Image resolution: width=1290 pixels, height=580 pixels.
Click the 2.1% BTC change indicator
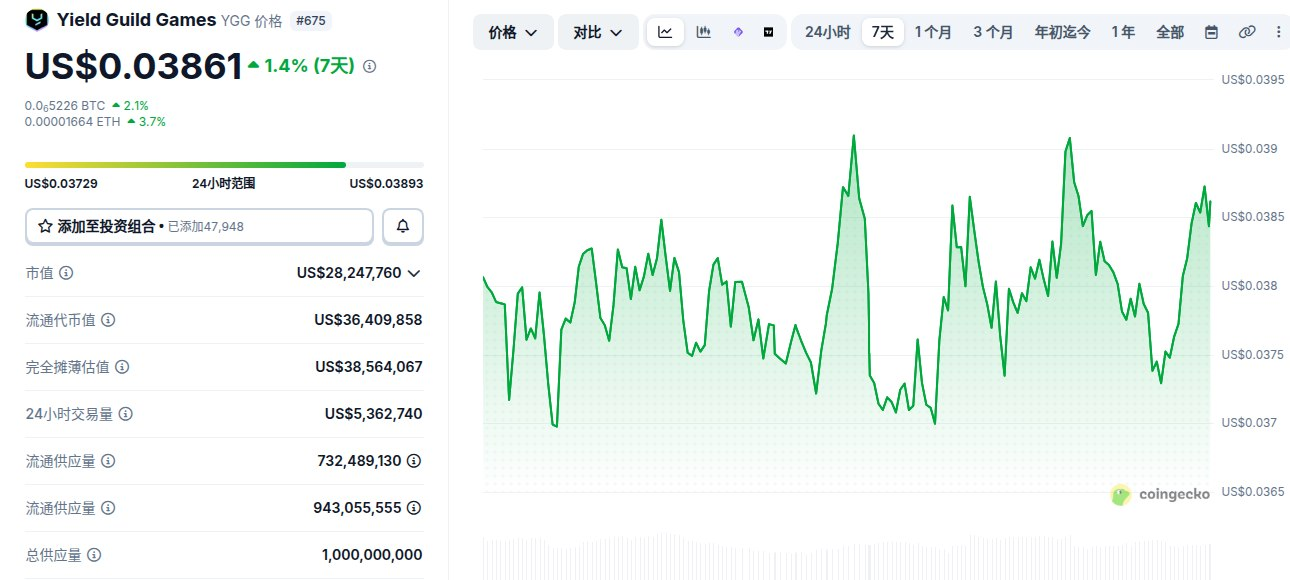(x=130, y=105)
